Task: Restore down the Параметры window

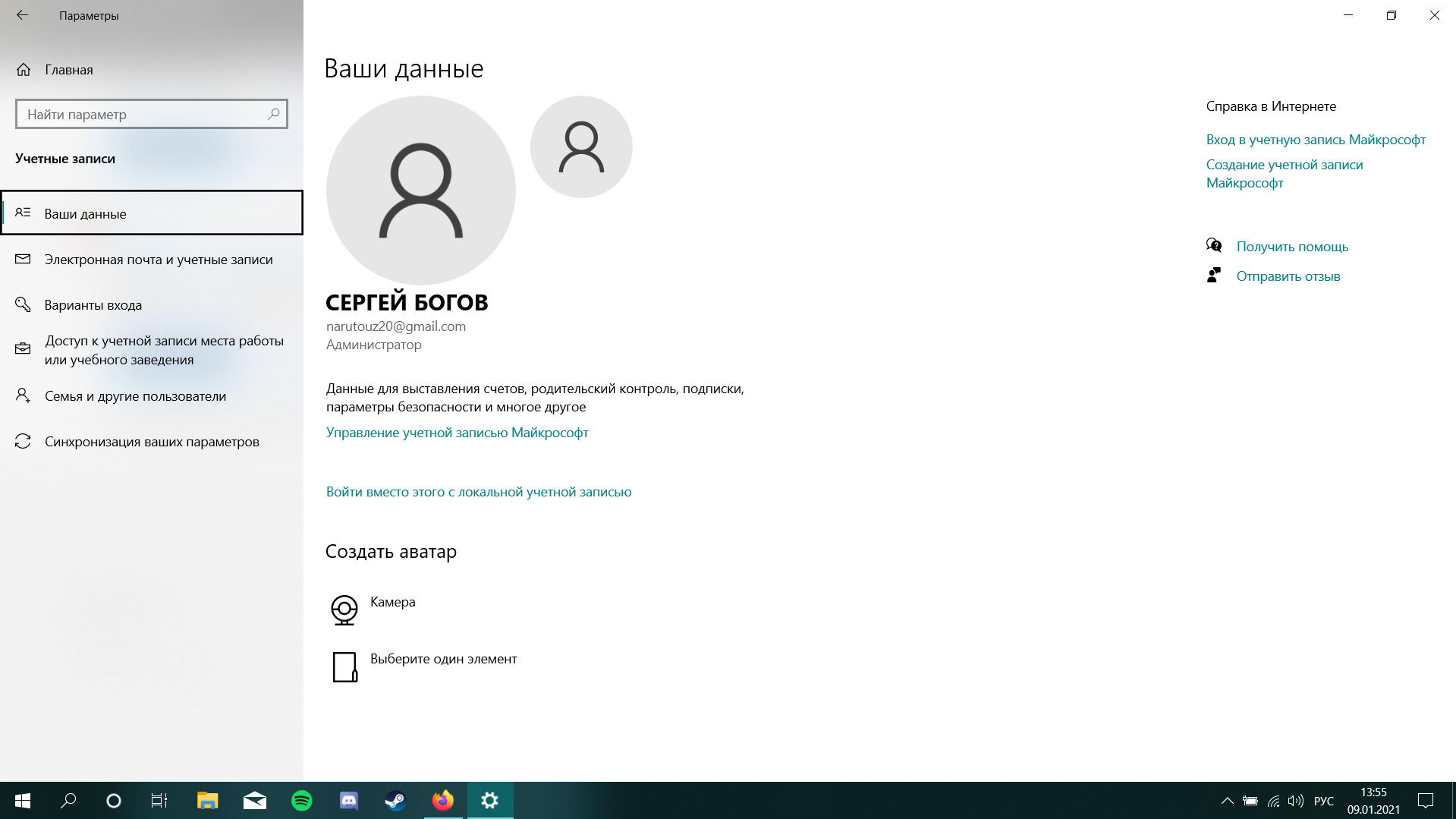Action: point(1392,15)
